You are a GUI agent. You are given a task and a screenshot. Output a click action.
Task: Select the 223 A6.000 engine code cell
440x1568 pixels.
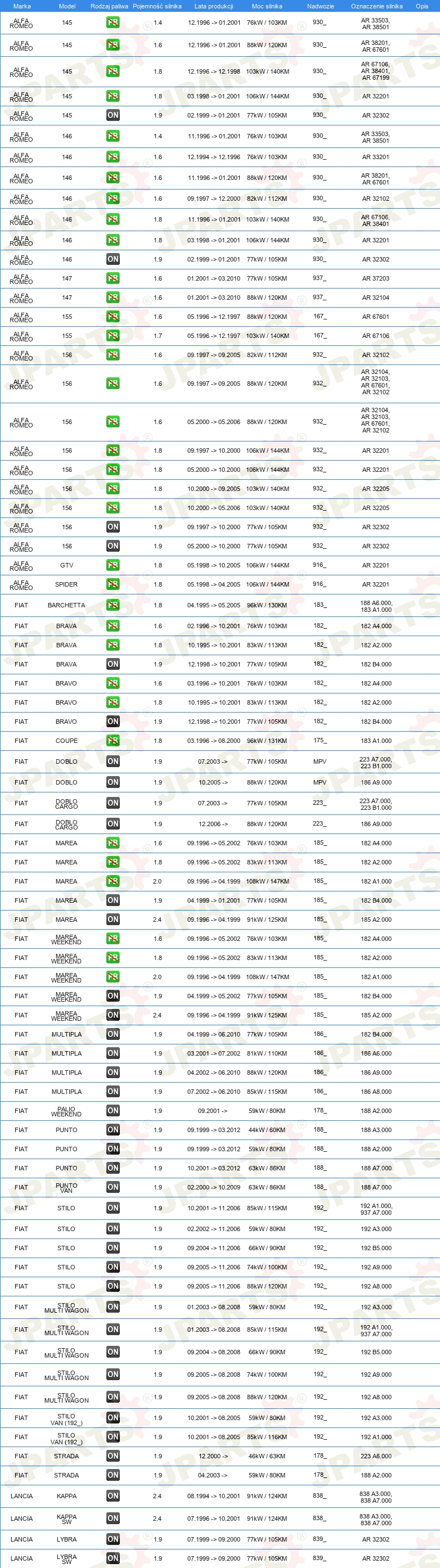coord(376,1456)
